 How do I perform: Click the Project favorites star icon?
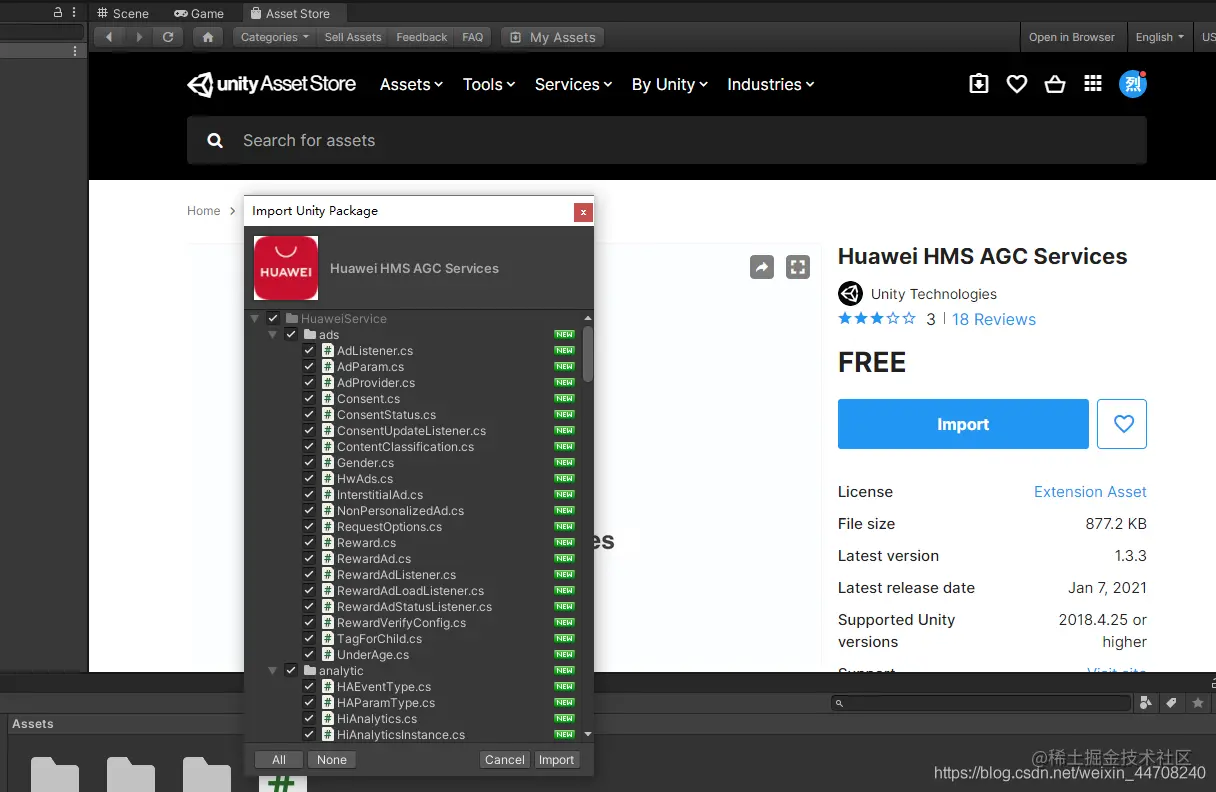pyautogui.click(x=1198, y=703)
